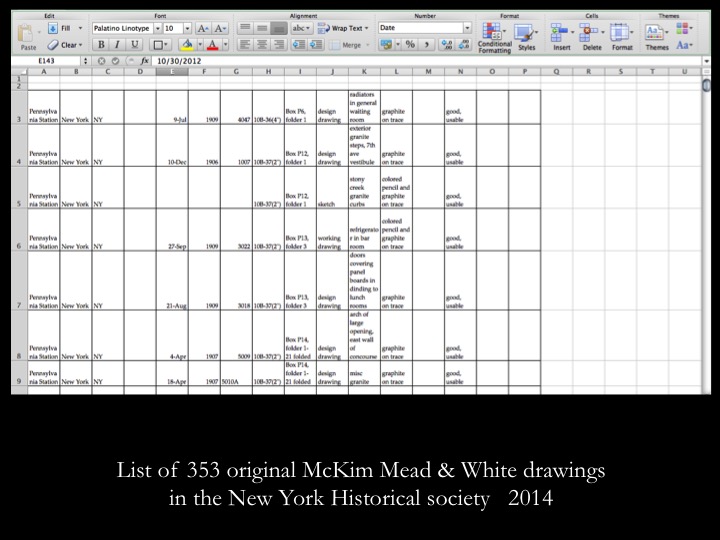Click the decrease decimal places icon
The image size is (720, 540).
[x=464, y=45]
